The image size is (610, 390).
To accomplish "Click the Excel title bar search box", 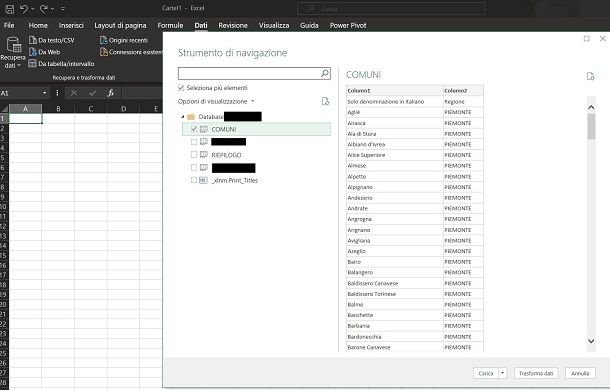I will click(391, 9).
